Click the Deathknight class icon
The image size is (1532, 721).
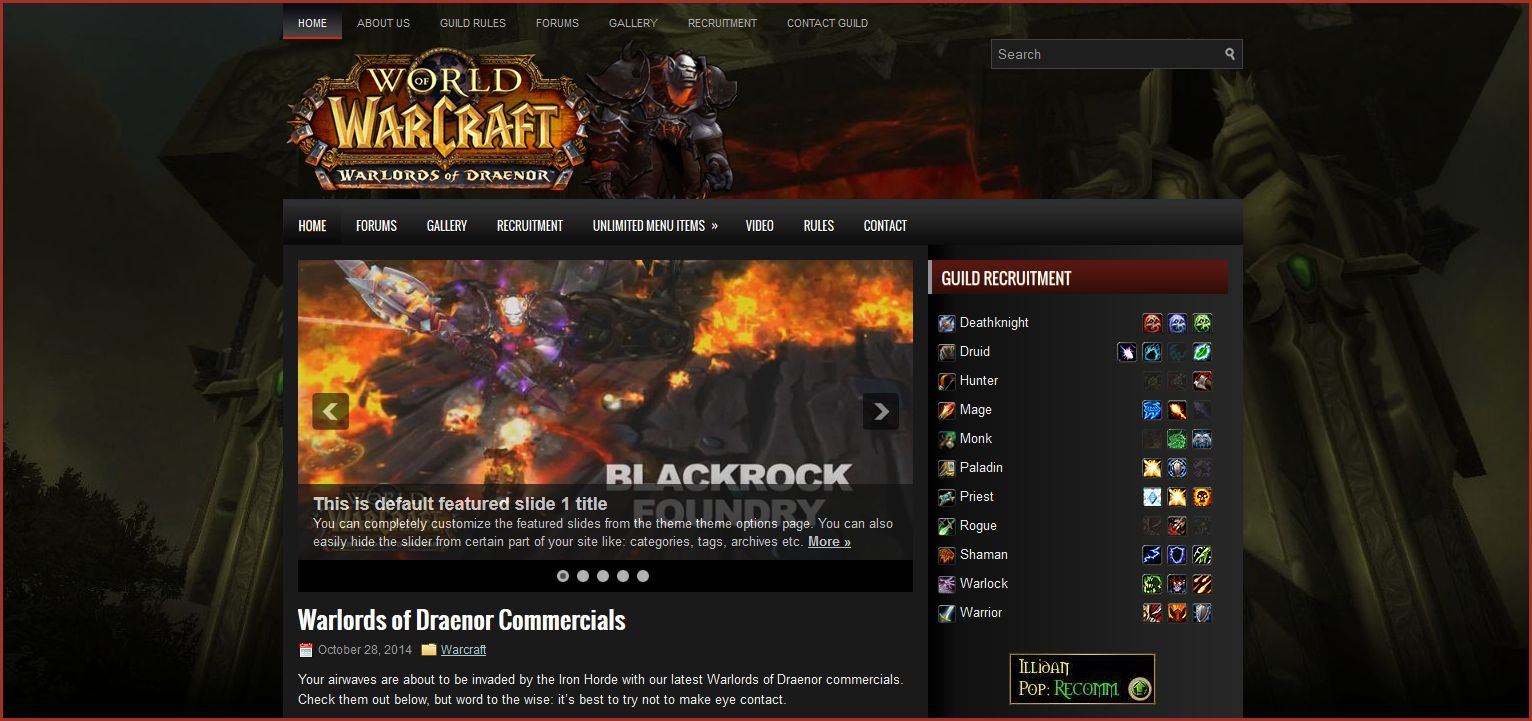point(946,323)
